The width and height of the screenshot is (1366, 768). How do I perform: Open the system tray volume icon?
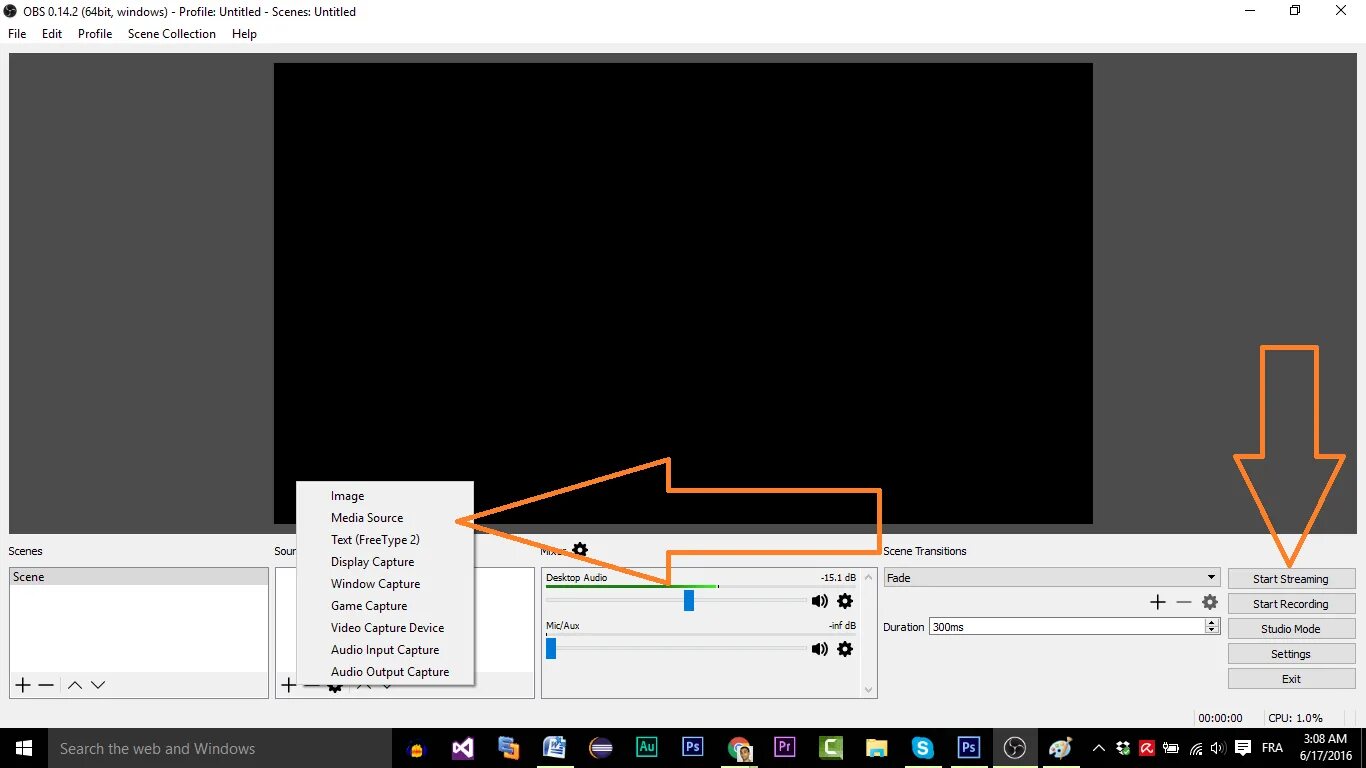[x=1218, y=748]
